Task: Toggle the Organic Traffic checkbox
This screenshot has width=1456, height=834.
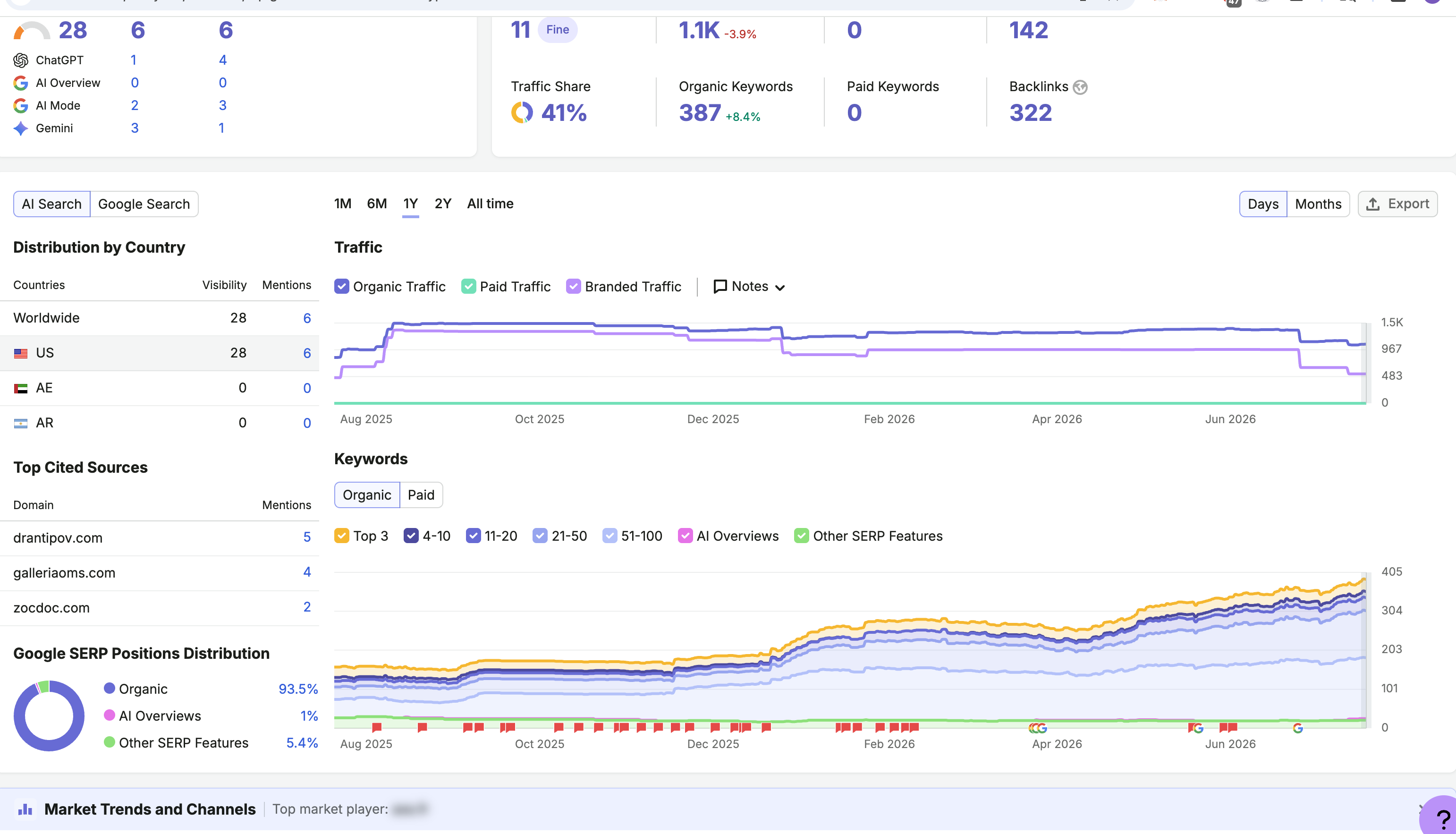Action: coord(342,286)
